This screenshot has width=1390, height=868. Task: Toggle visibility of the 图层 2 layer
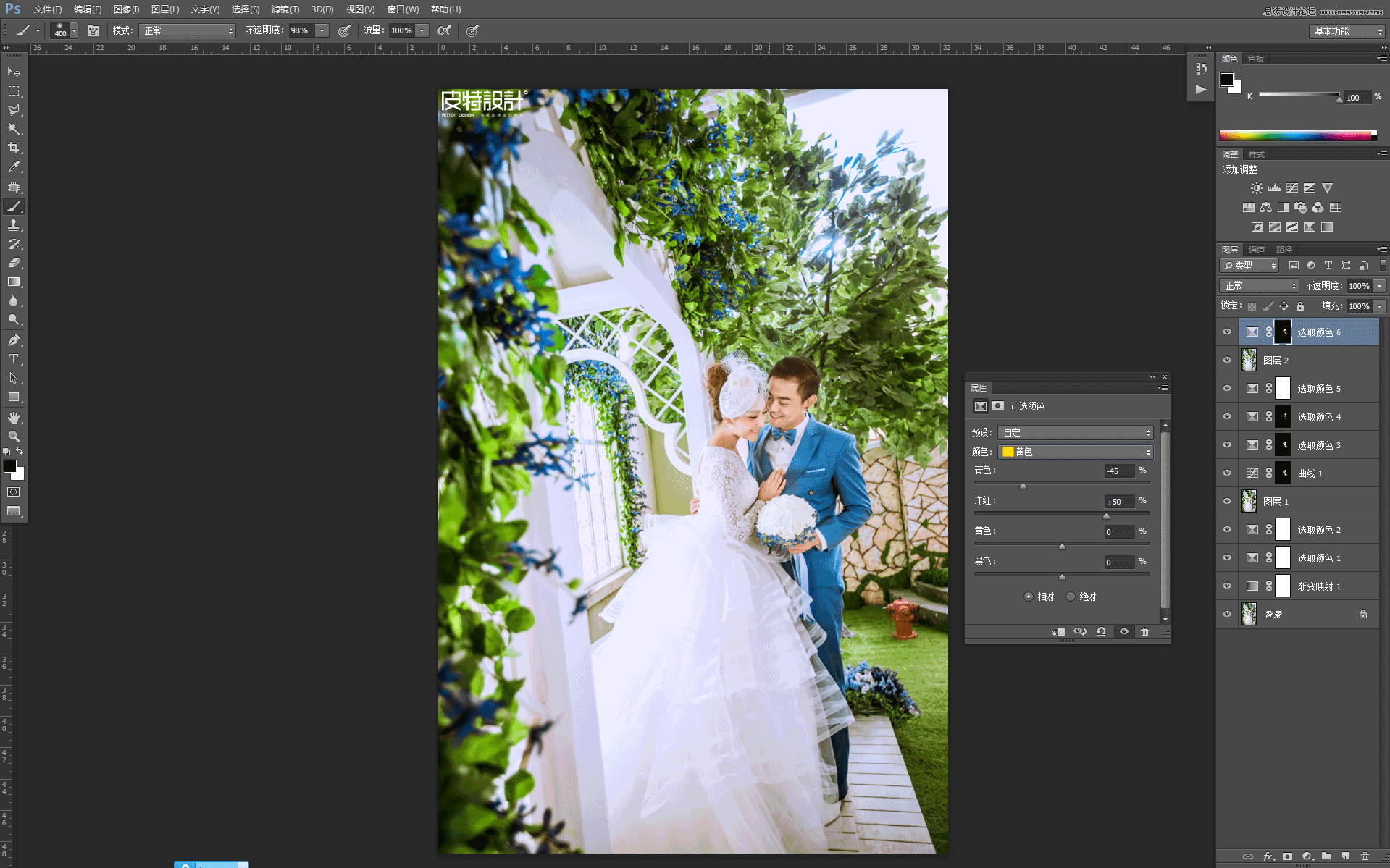click(1226, 360)
